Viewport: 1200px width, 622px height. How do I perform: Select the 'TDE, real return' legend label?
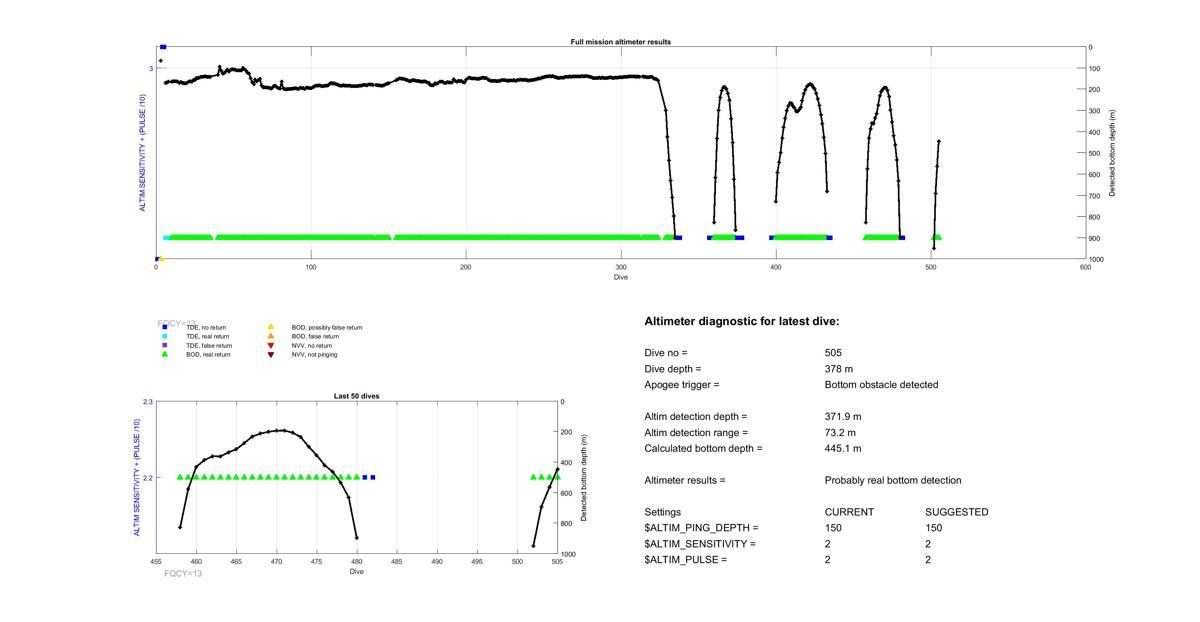(x=208, y=336)
